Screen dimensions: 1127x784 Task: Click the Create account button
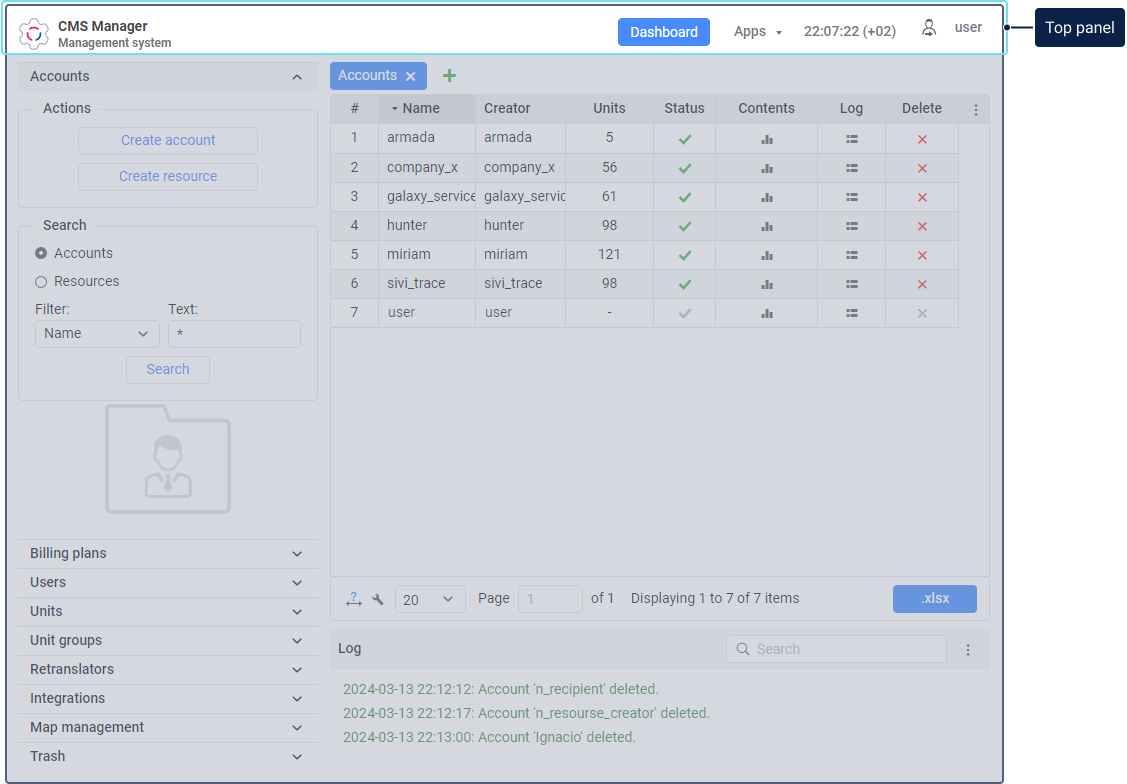[x=168, y=141]
